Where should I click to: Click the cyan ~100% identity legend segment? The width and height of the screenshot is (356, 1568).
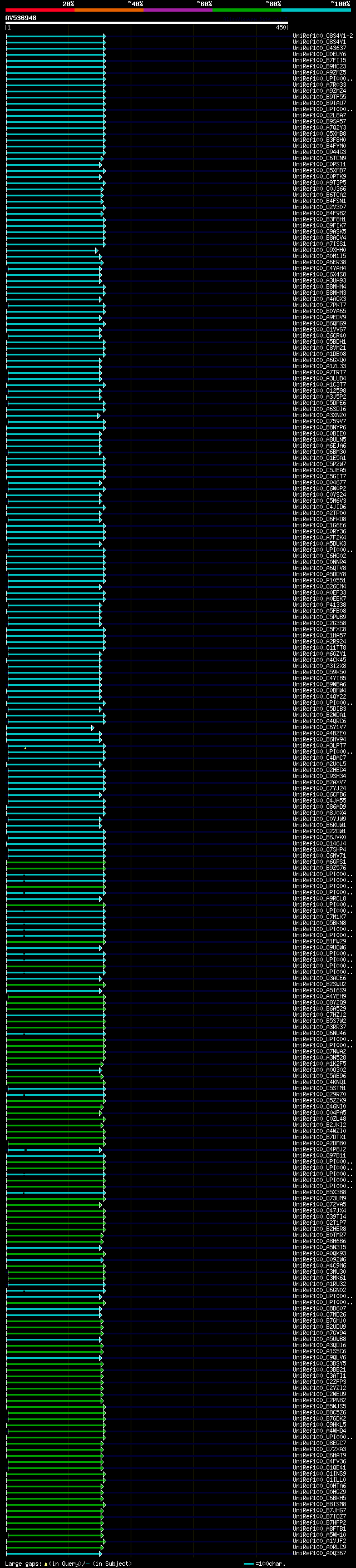click(x=316, y=10)
